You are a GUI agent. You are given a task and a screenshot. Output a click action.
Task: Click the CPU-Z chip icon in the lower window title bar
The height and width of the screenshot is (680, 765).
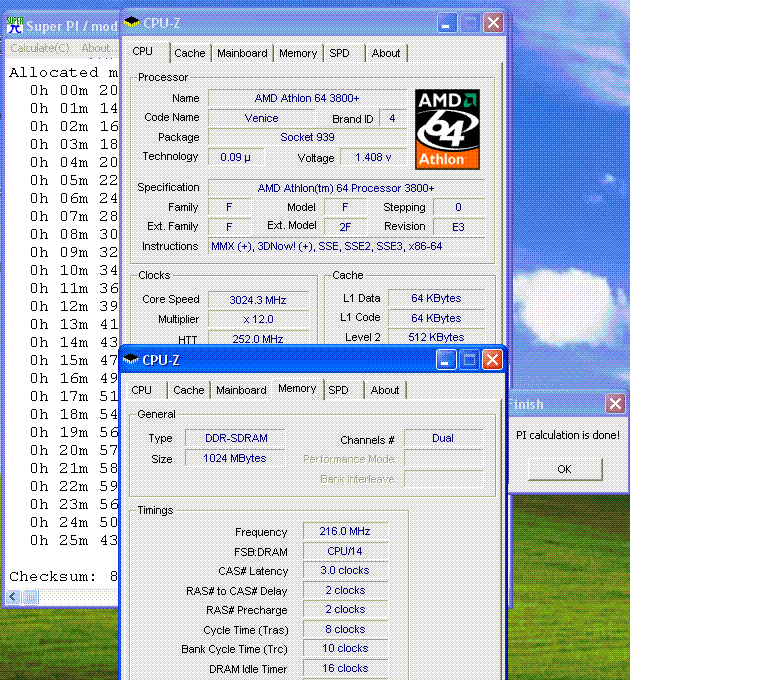click(x=130, y=360)
